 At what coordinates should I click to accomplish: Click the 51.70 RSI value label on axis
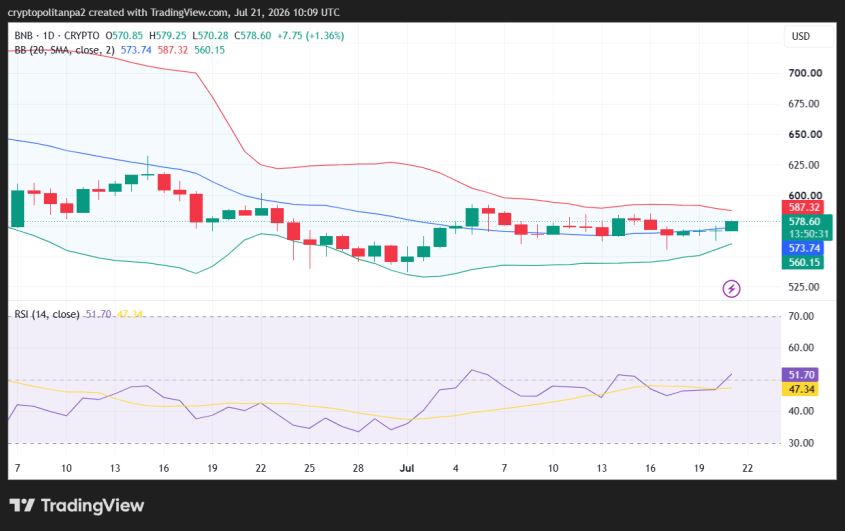[x=800, y=375]
